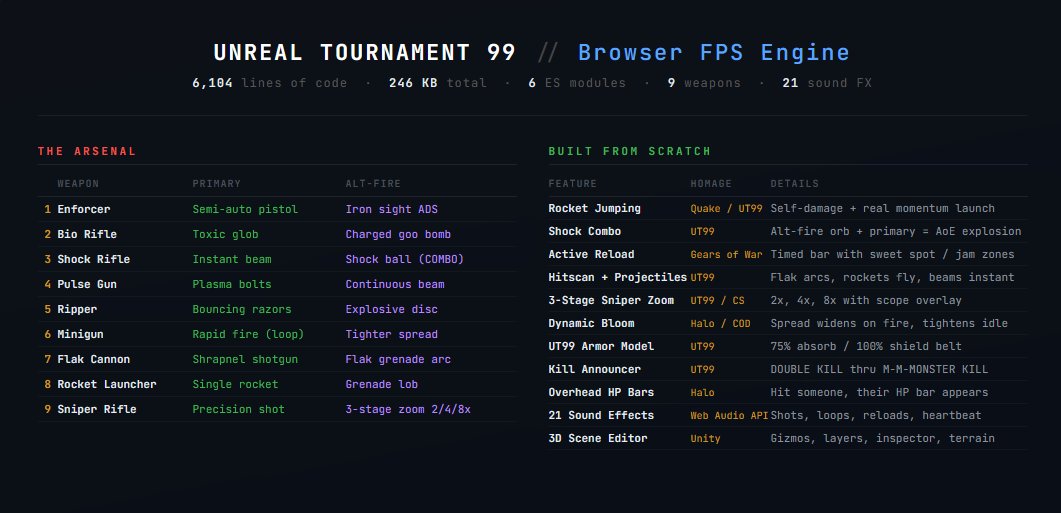The width and height of the screenshot is (1061, 513).
Task: Click the '9 weapons' stat
Action: click(x=704, y=83)
